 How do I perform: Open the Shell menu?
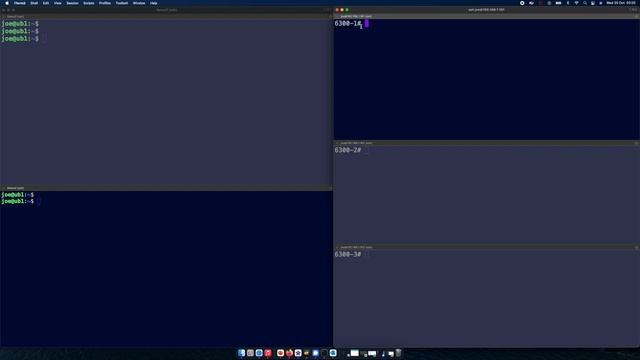point(34,3)
